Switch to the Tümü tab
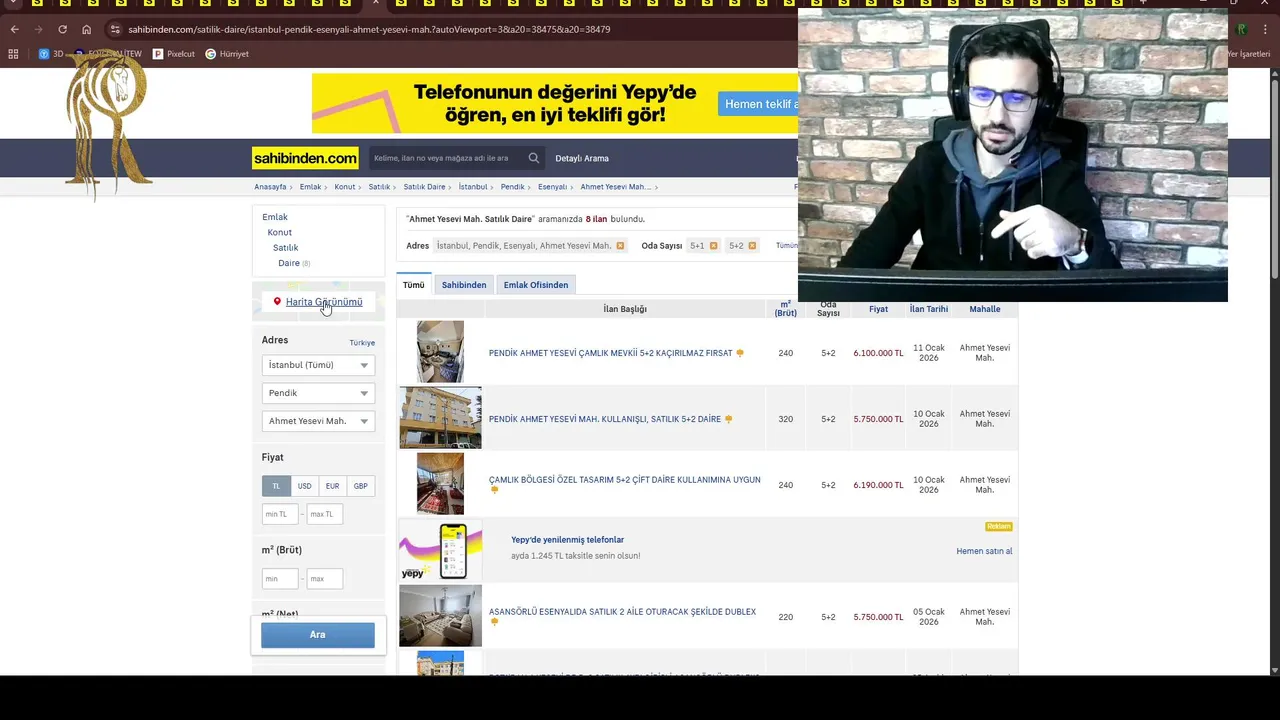 pos(414,285)
